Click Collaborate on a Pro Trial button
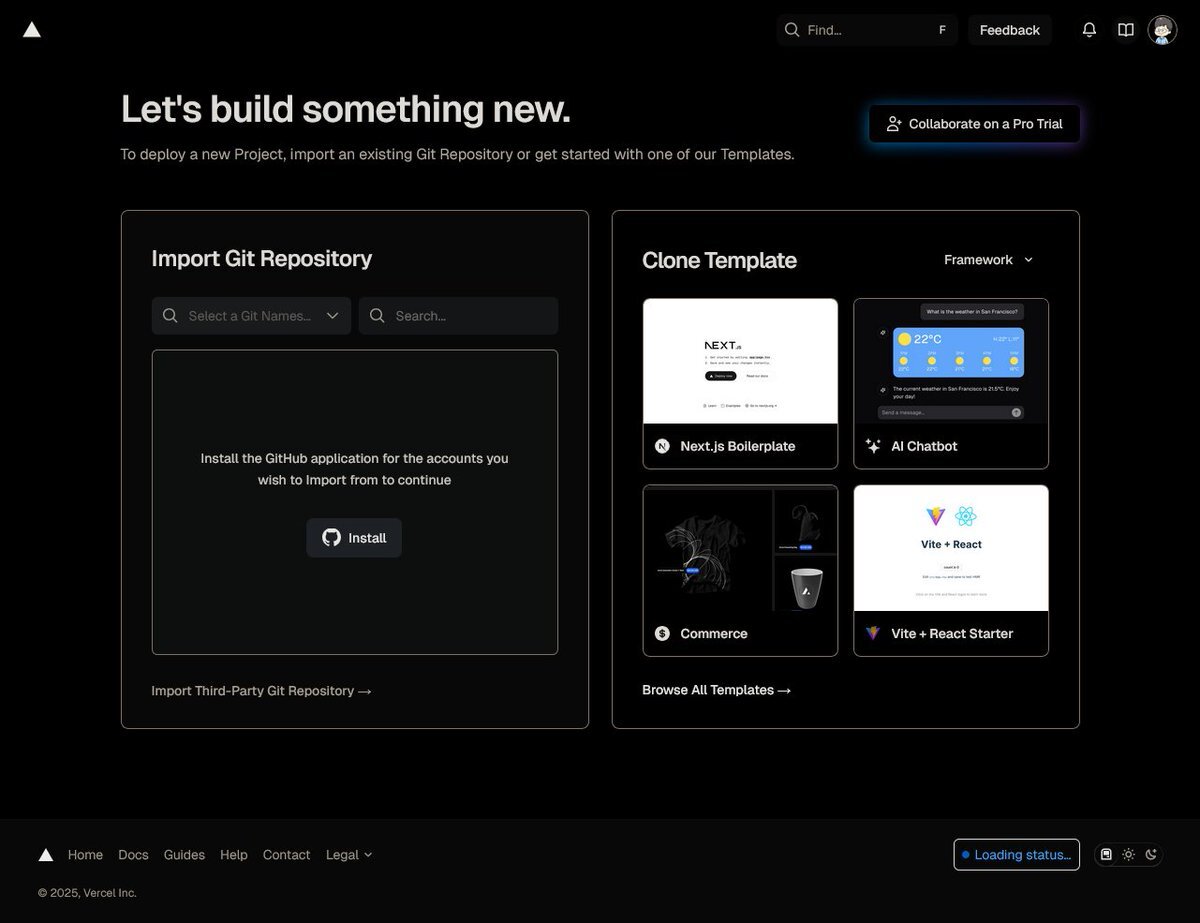This screenshot has height=923, width=1200. (974, 124)
